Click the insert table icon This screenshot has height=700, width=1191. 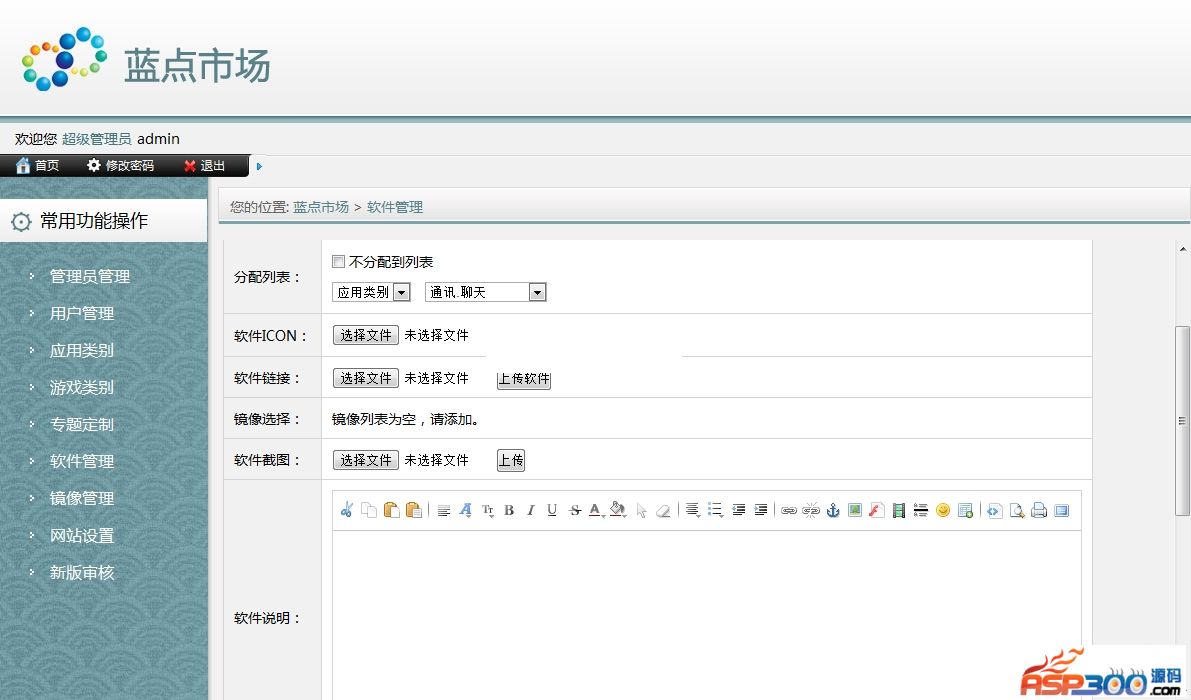(x=965, y=510)
